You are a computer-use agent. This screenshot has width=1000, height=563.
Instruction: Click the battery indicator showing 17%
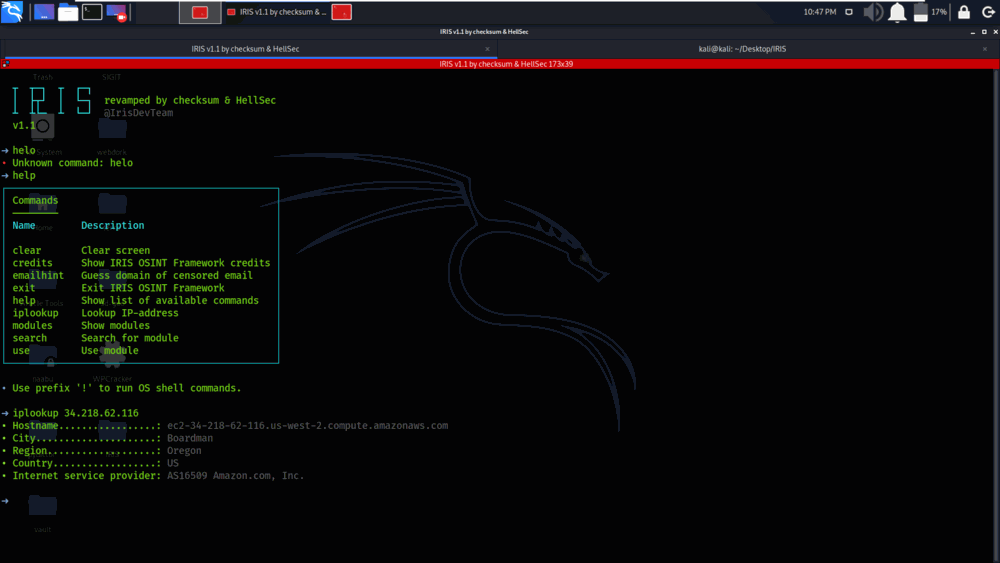930,12
